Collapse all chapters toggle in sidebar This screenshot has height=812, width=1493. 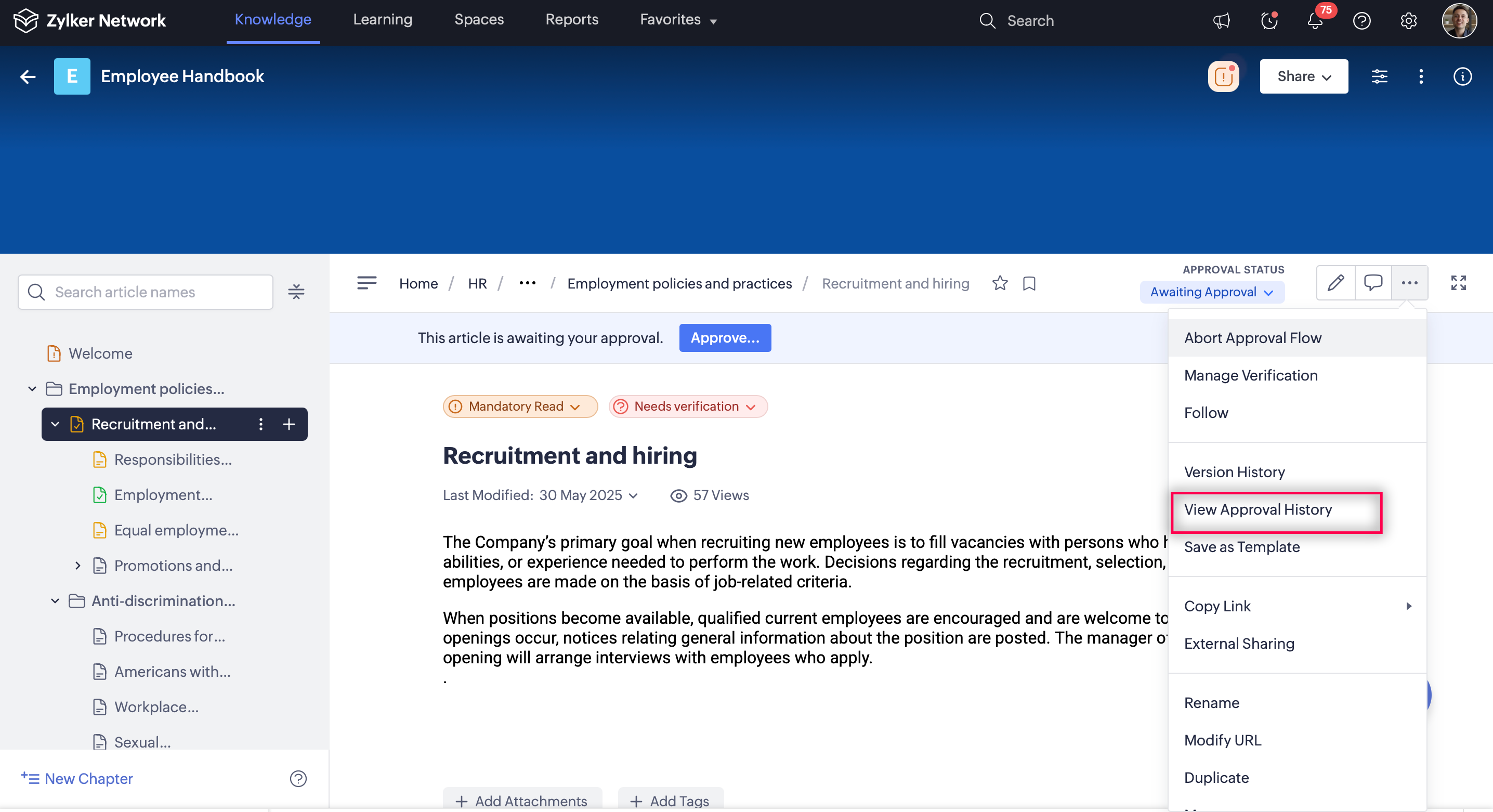296,292
